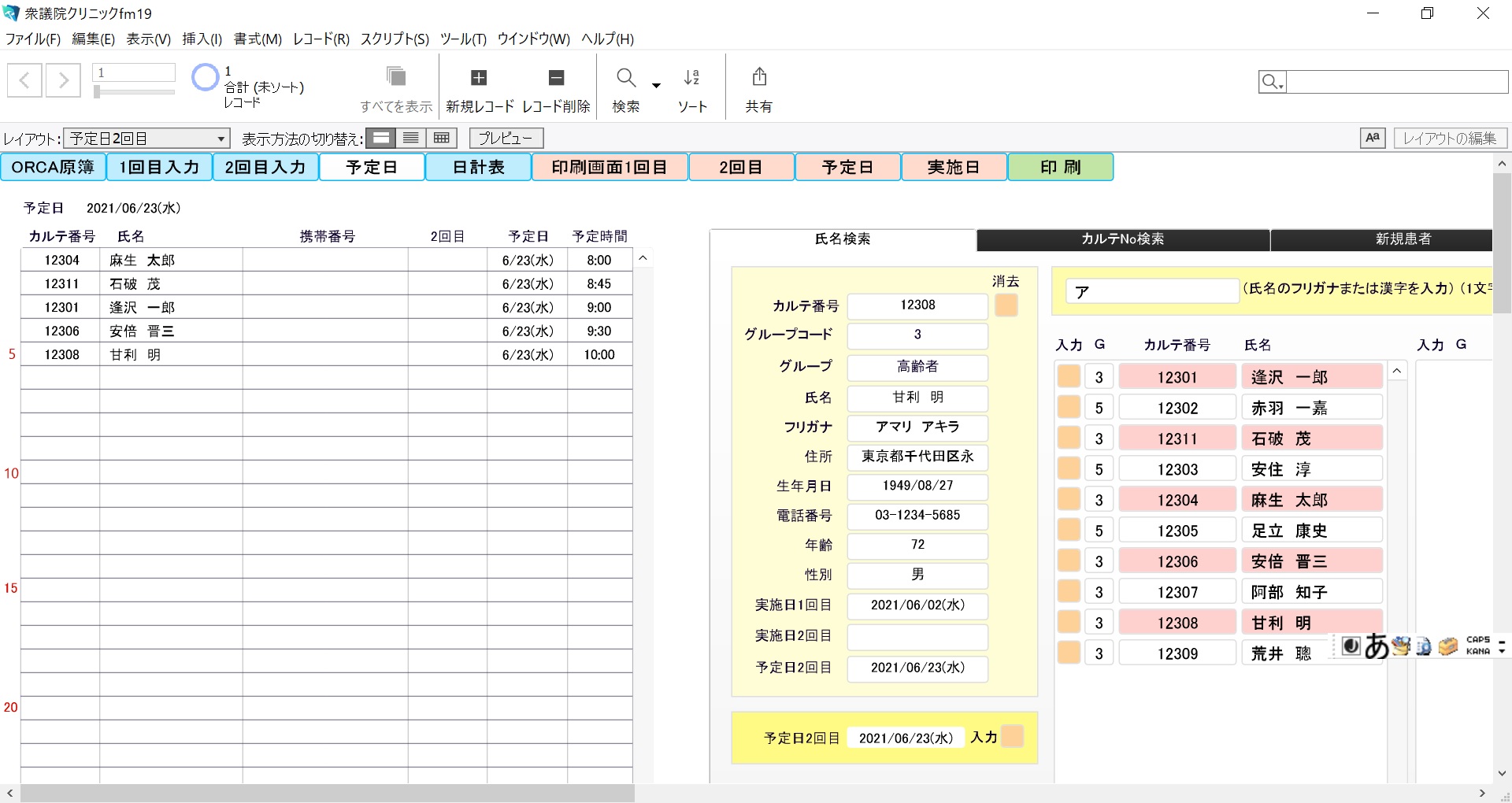The width and height of the screenshot is (1512, 803).
Task: Click the quick find magnifier icon
Action: 1272,81
